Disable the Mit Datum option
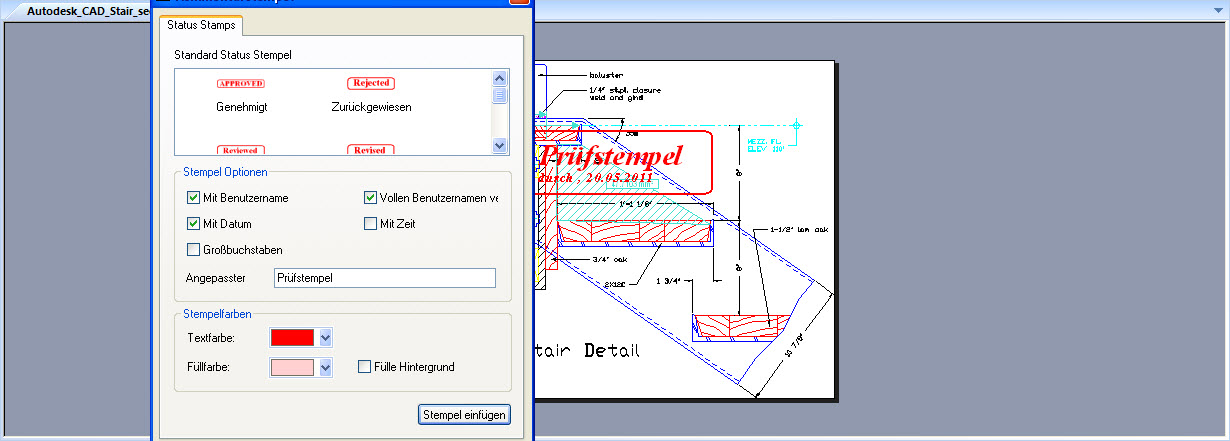 coord(194,224)
